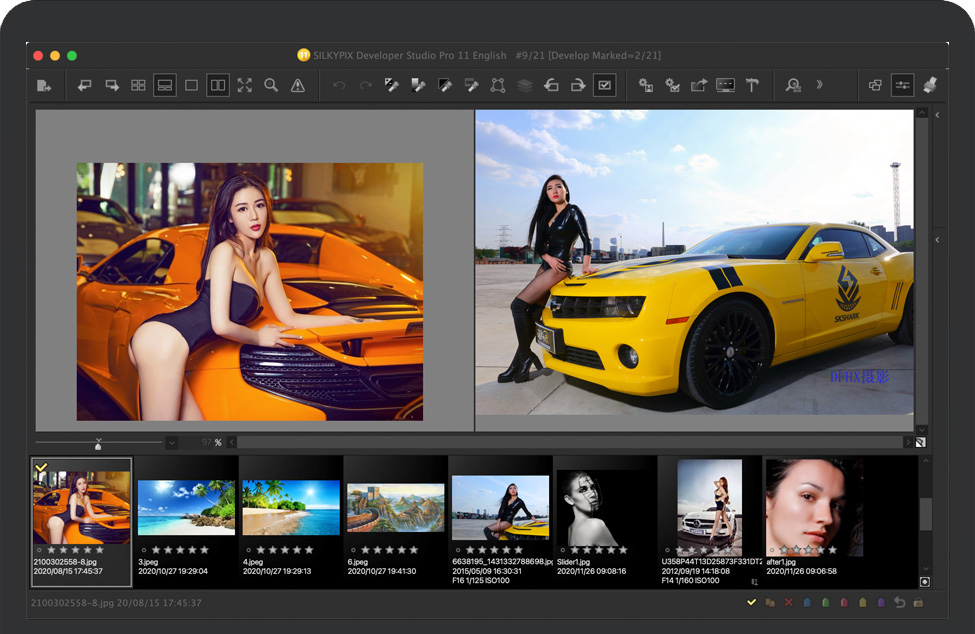Screen dimensions: 975x634
Task: Click the full screen expand icon
Action: tap(245, 86)
